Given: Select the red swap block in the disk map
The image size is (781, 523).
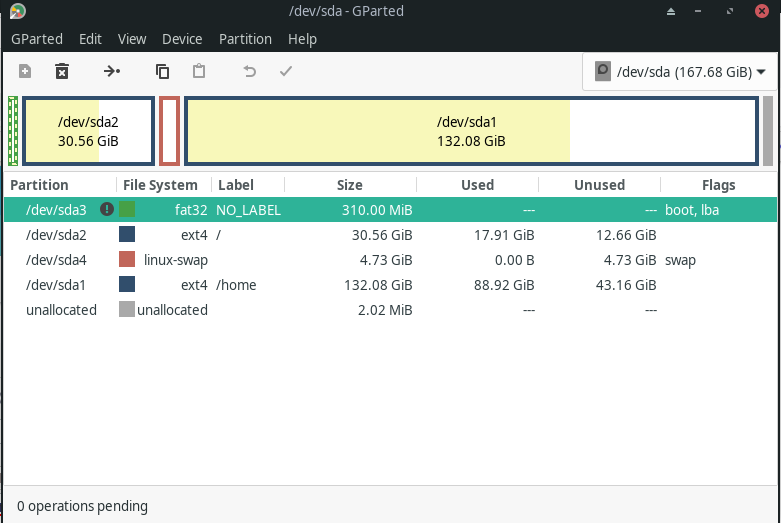Looking at the screenshot, I should pos(169,131).
